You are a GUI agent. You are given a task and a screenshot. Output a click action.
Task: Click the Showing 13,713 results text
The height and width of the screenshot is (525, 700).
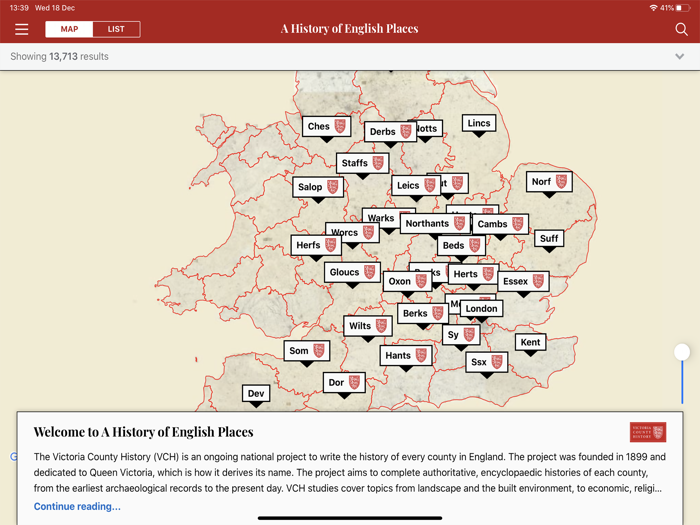click(x=59, y=56)
